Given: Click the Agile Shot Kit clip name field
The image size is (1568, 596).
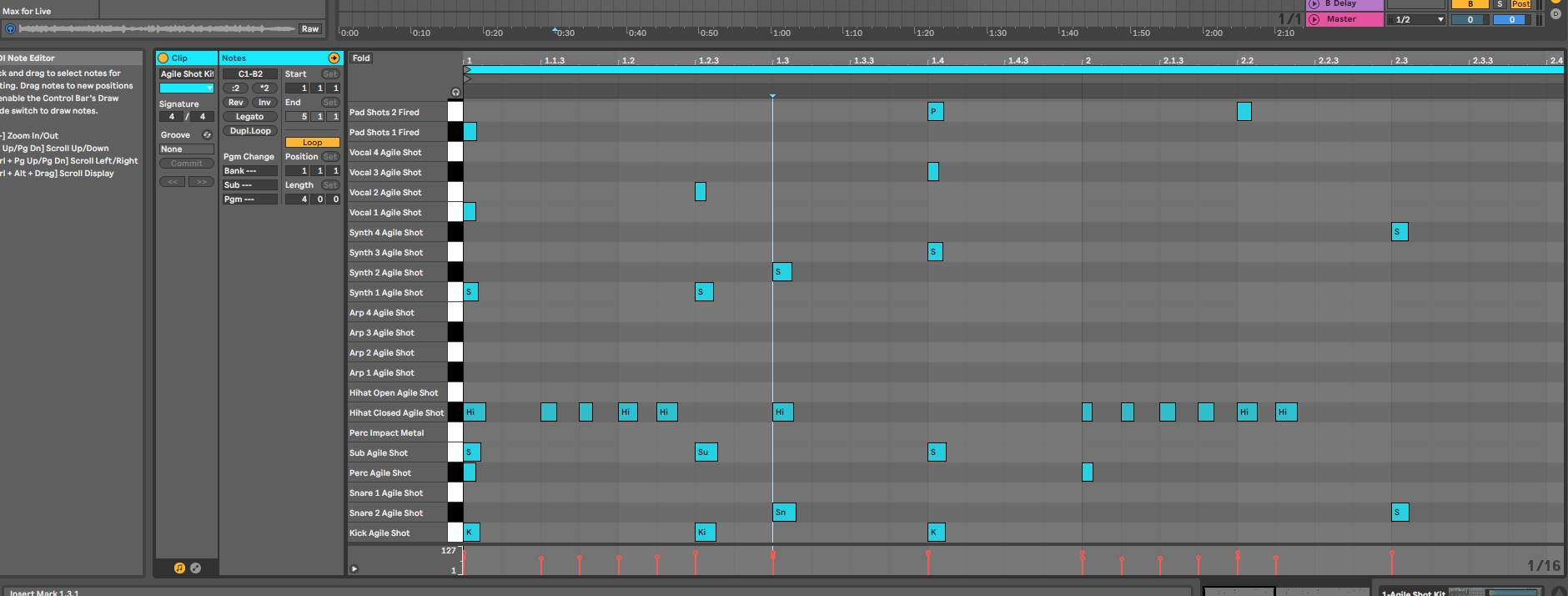Looking at the screenshot, I should tap(187, 74).
